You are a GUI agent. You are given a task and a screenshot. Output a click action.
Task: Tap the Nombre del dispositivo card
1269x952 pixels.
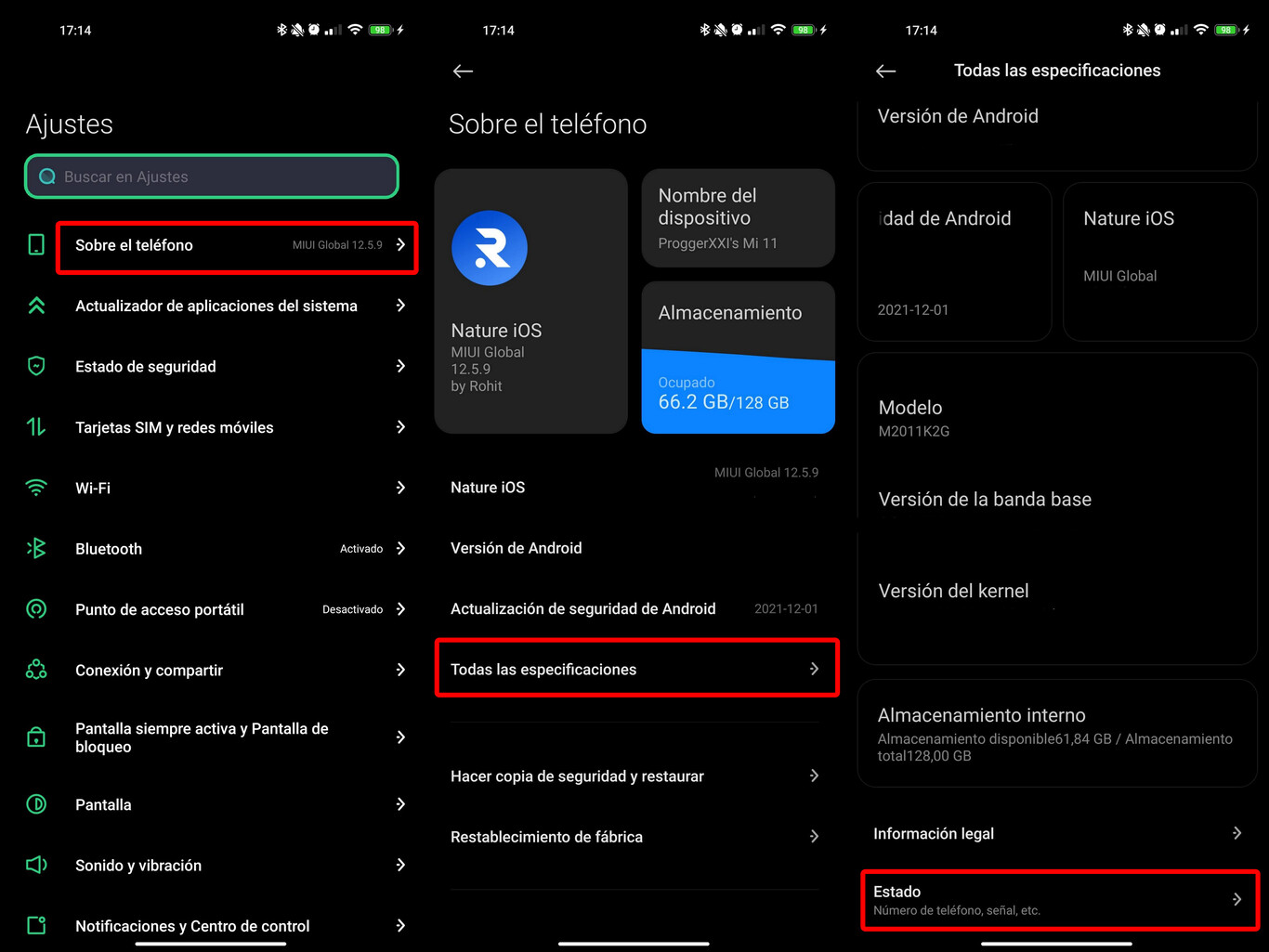738,218
